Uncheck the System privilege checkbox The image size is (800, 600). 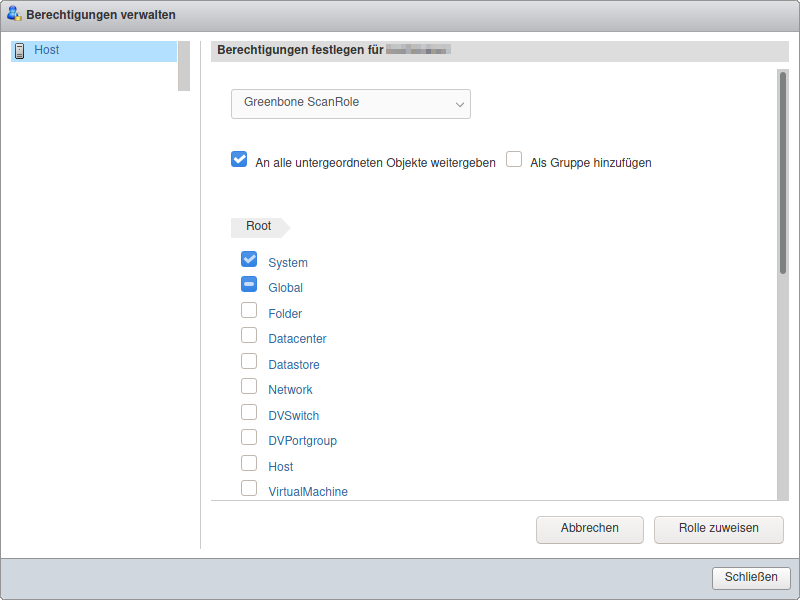[x=249, y=259]
